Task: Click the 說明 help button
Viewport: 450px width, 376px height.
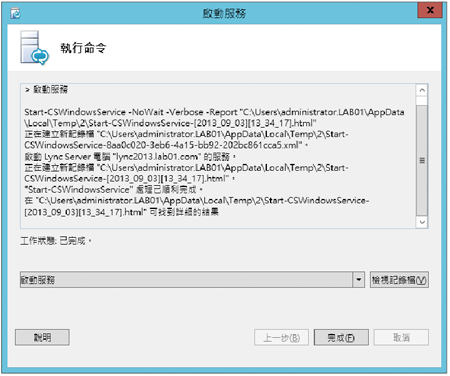Action: [42, 337]
